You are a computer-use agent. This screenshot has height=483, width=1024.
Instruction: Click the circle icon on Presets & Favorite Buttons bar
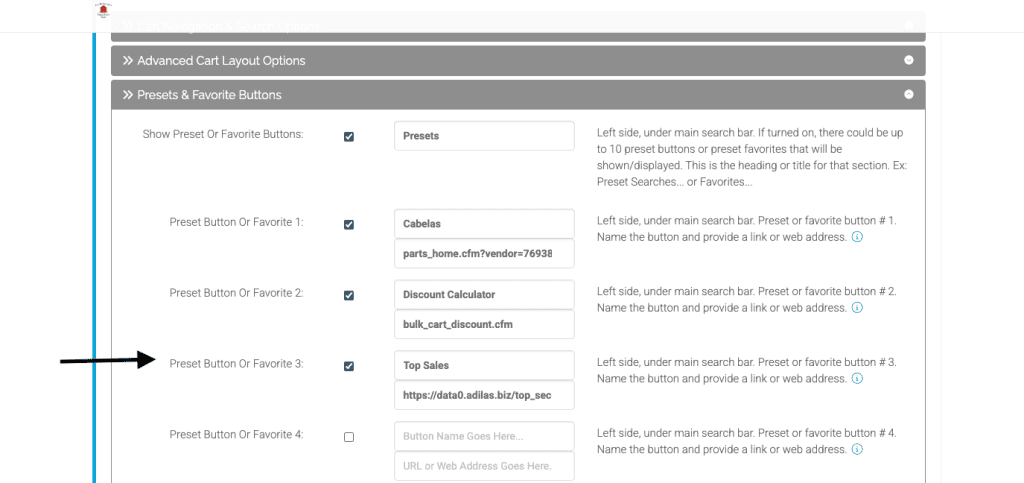point(908,95)
